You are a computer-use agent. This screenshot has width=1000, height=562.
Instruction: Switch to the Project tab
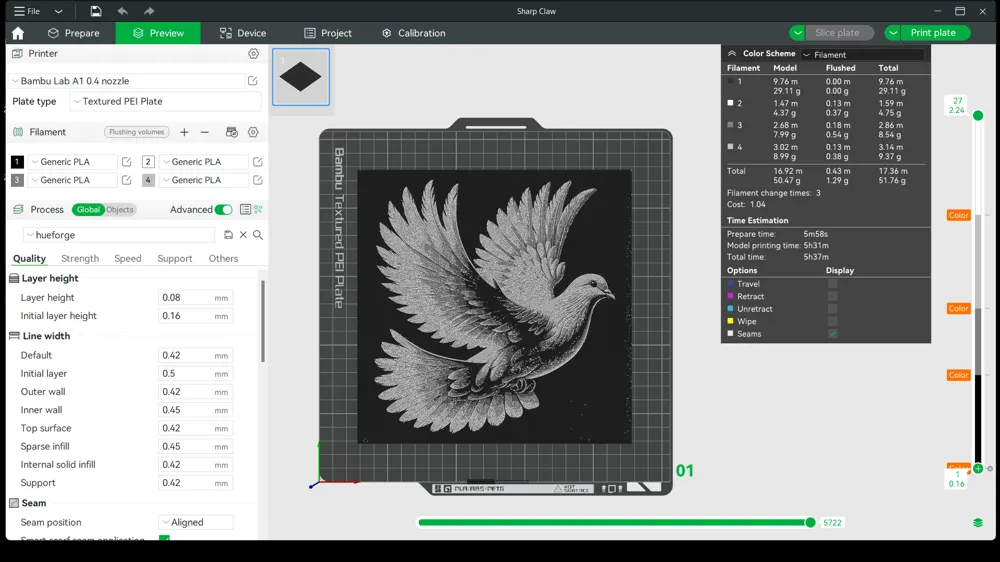coord(328,33)
